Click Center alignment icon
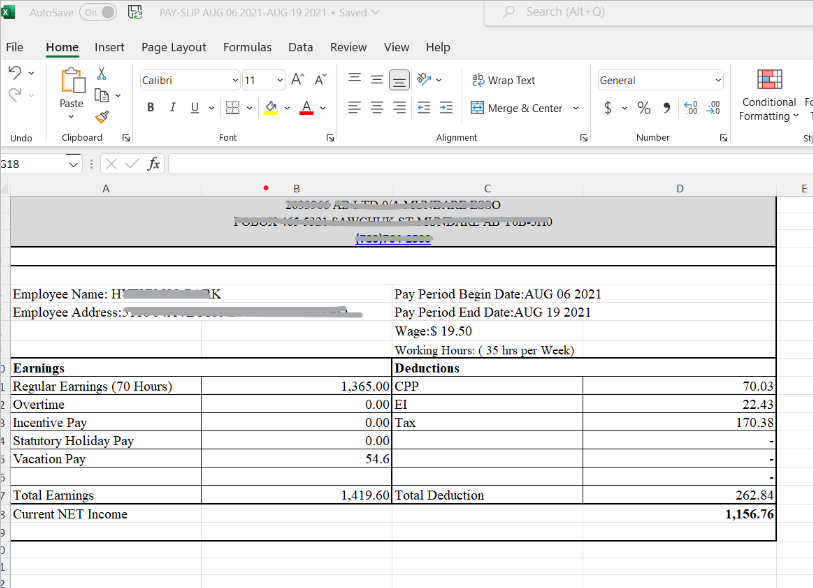Image resolution: width=813 pixels, height=588 pixels. [x=377, y=107]
